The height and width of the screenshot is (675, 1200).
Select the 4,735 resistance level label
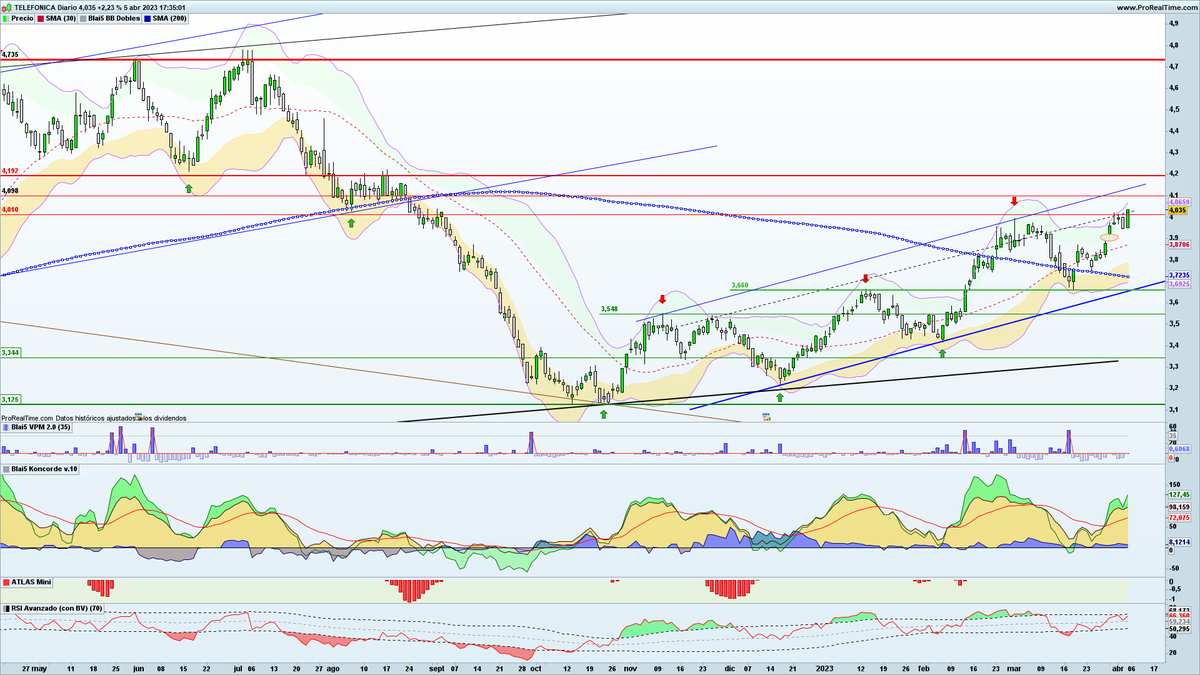tap(10, 55)
